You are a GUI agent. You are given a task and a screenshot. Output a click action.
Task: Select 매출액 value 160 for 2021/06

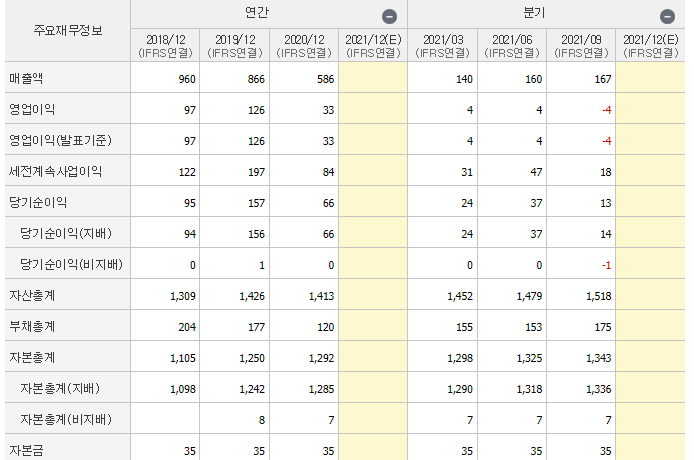(x=533, y=79)
